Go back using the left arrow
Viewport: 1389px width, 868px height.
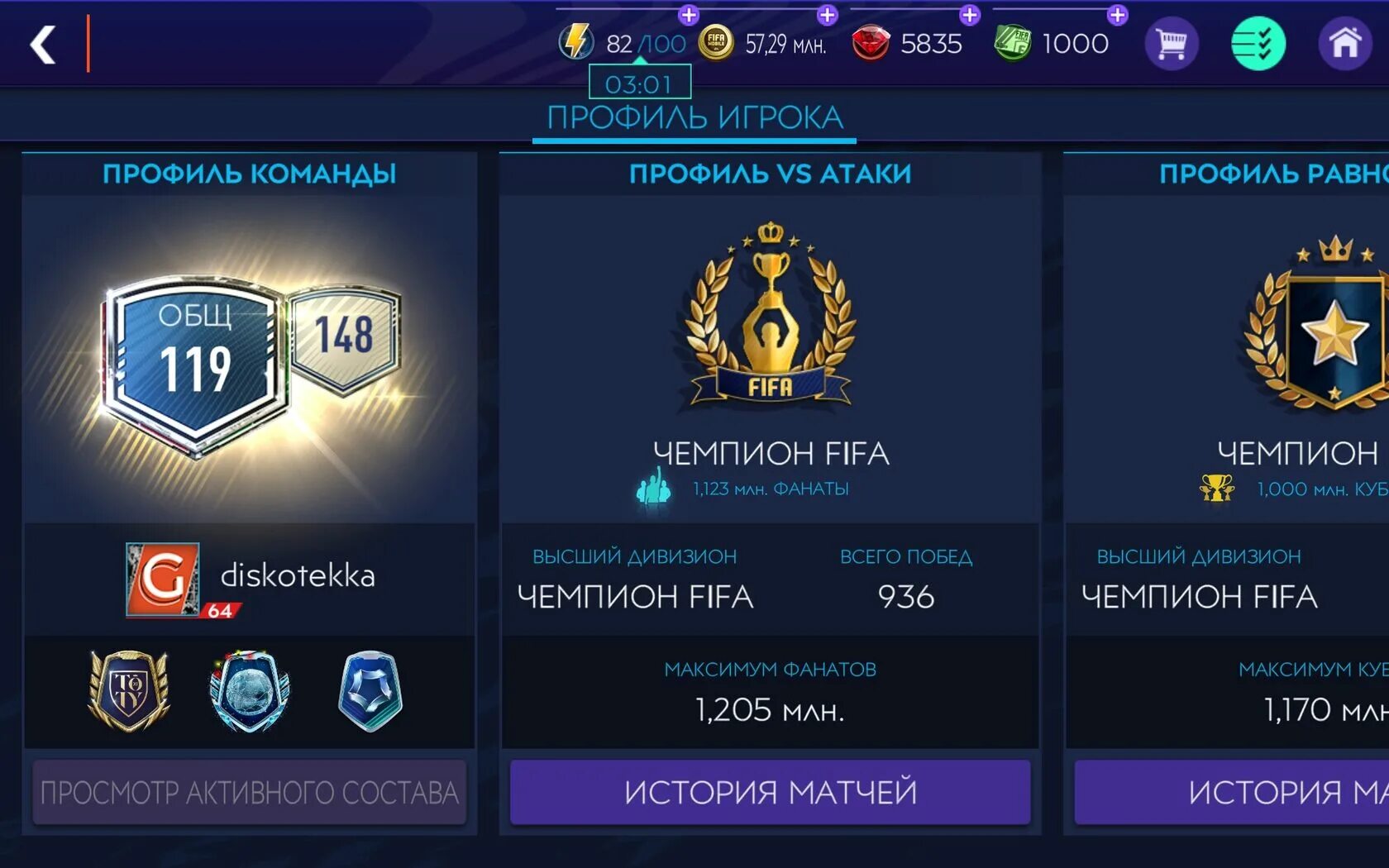coord(43,44)
